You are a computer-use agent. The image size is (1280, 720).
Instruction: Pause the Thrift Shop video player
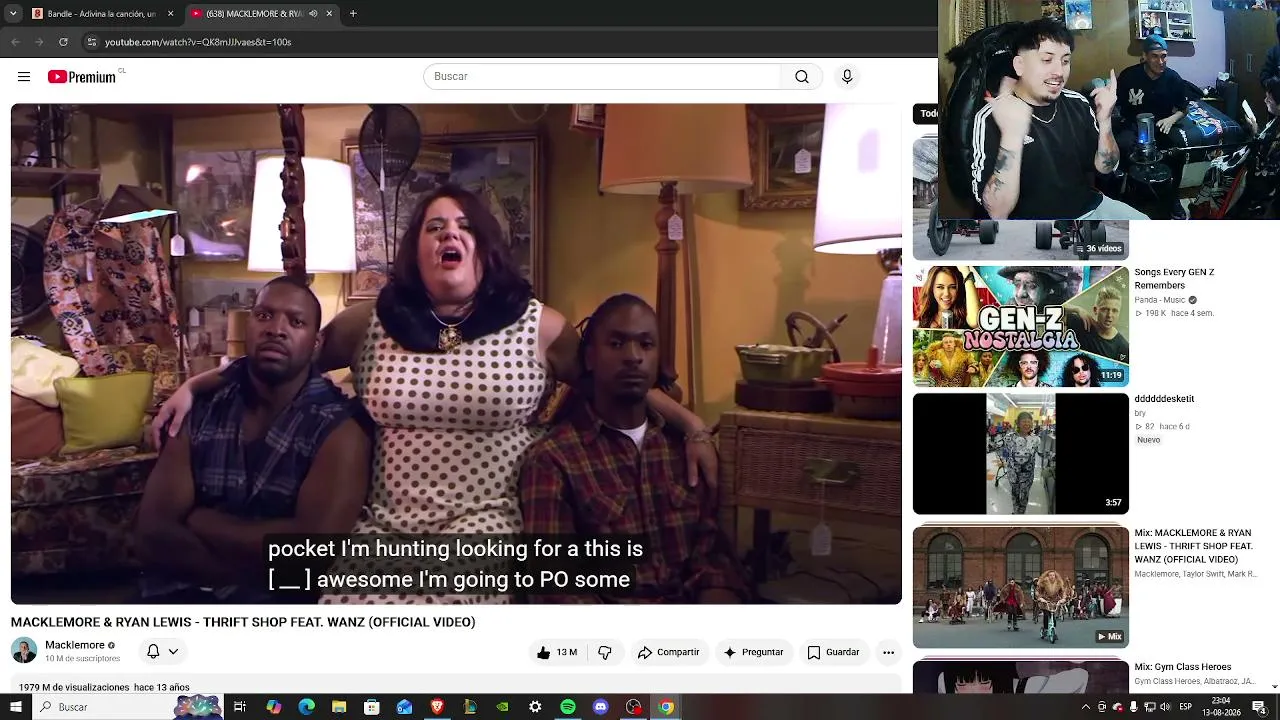click(x=456, y=354)
